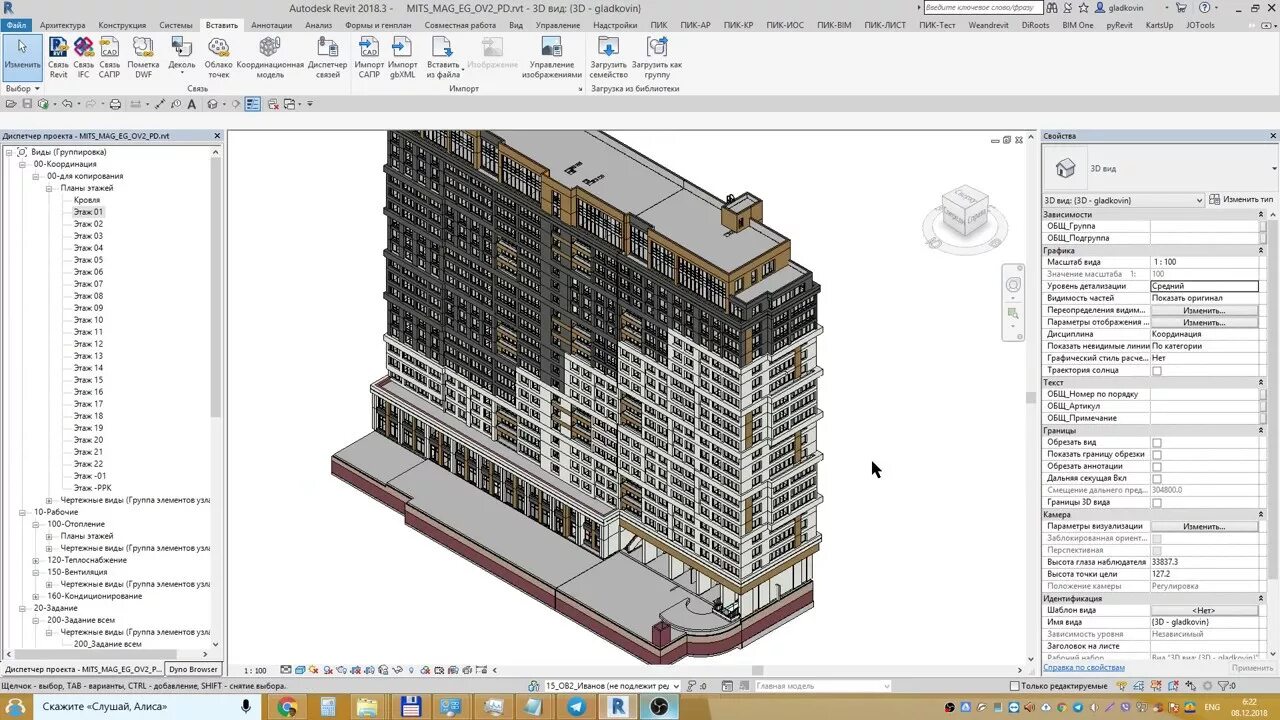
Task: Click the Связь САПР tool
Action: tap(109, 57)
